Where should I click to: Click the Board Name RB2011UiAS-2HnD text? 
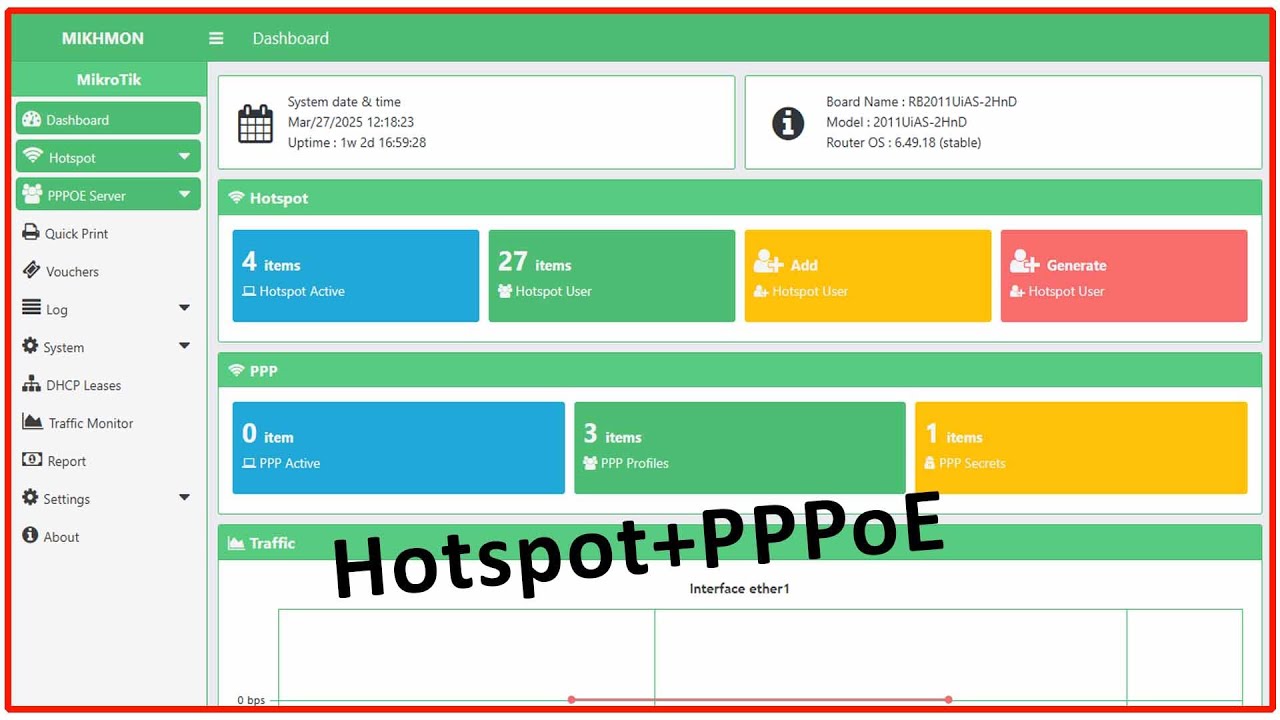pos(922,101)
